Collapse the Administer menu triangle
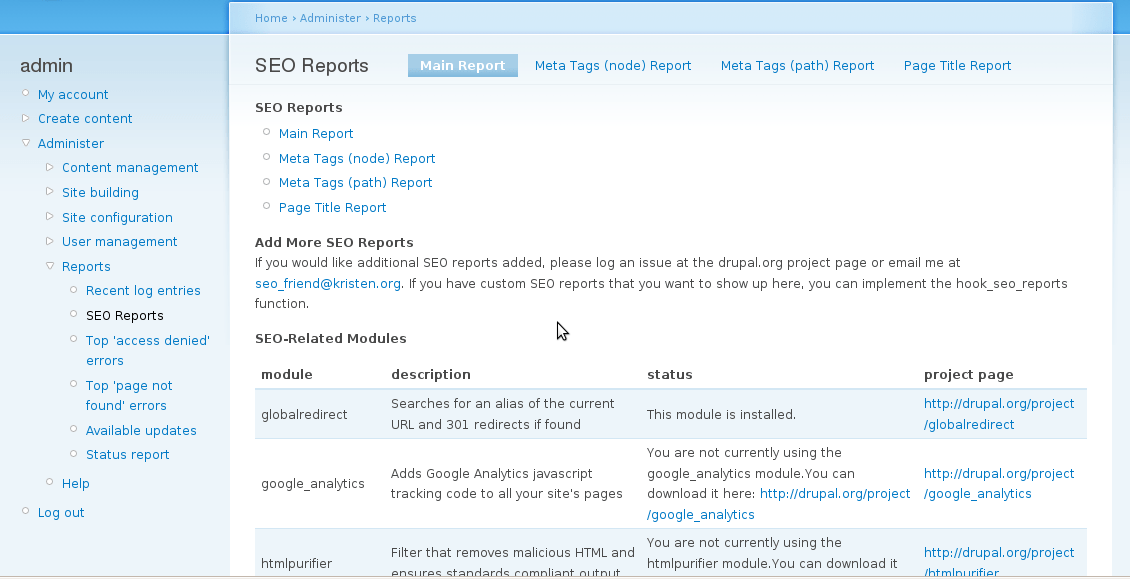This screenshot has height=579, width=1130. (26, 143)
